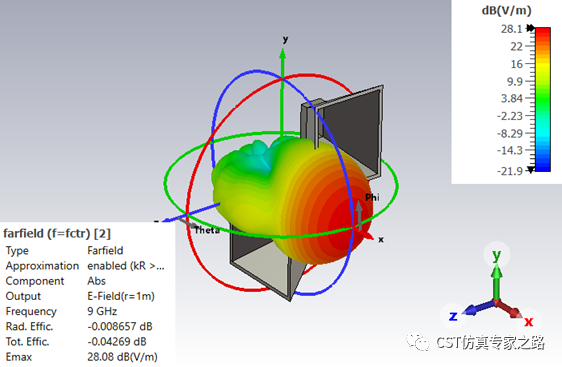The width and height of the screenshot is (562, 367).
Task: Click the blue z-axis arrow in orientation gizmo
Action: click(x=478, y=308)
